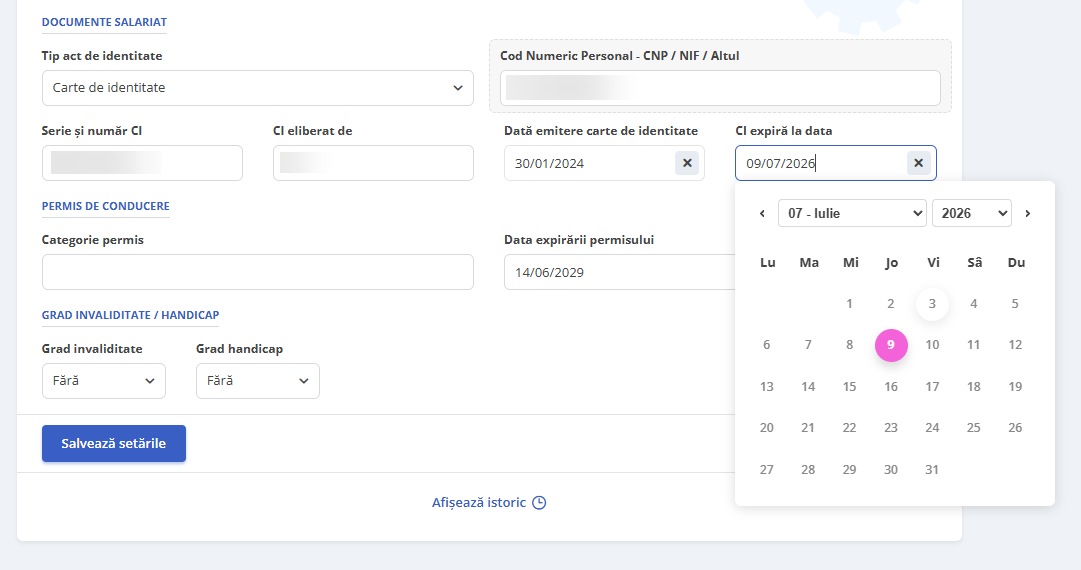Image resolution: width=1081 pixels, height=570 pixels.
Task: Focus the CI eliberat de field
Action: coord(373,163)
